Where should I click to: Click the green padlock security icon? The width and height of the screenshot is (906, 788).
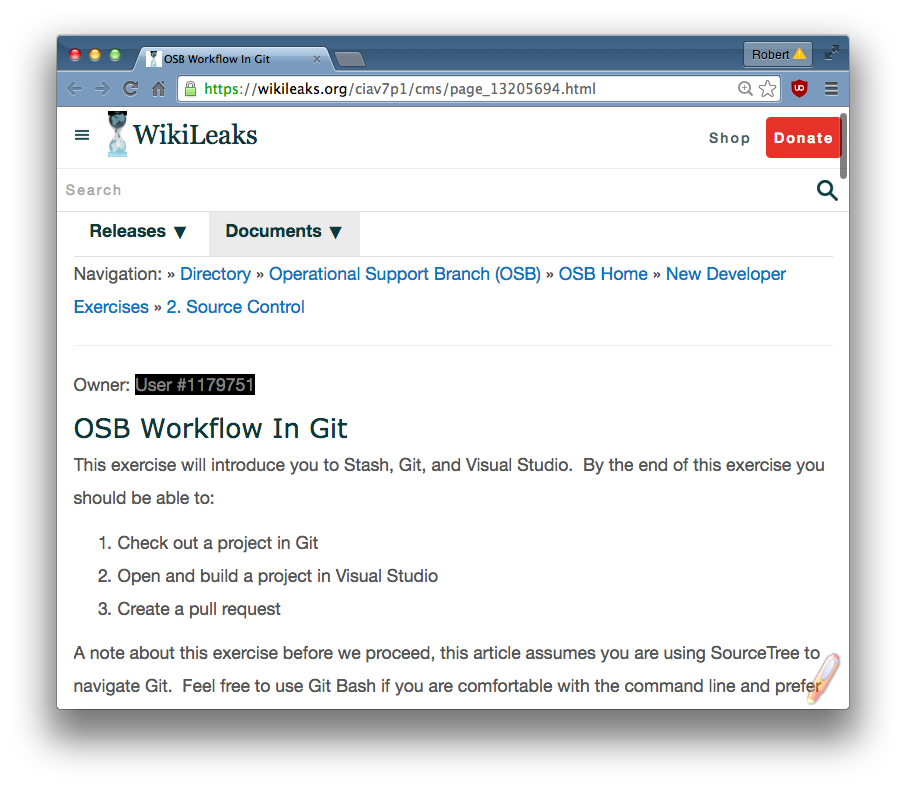pyautogui.click(x=190, y=88)
